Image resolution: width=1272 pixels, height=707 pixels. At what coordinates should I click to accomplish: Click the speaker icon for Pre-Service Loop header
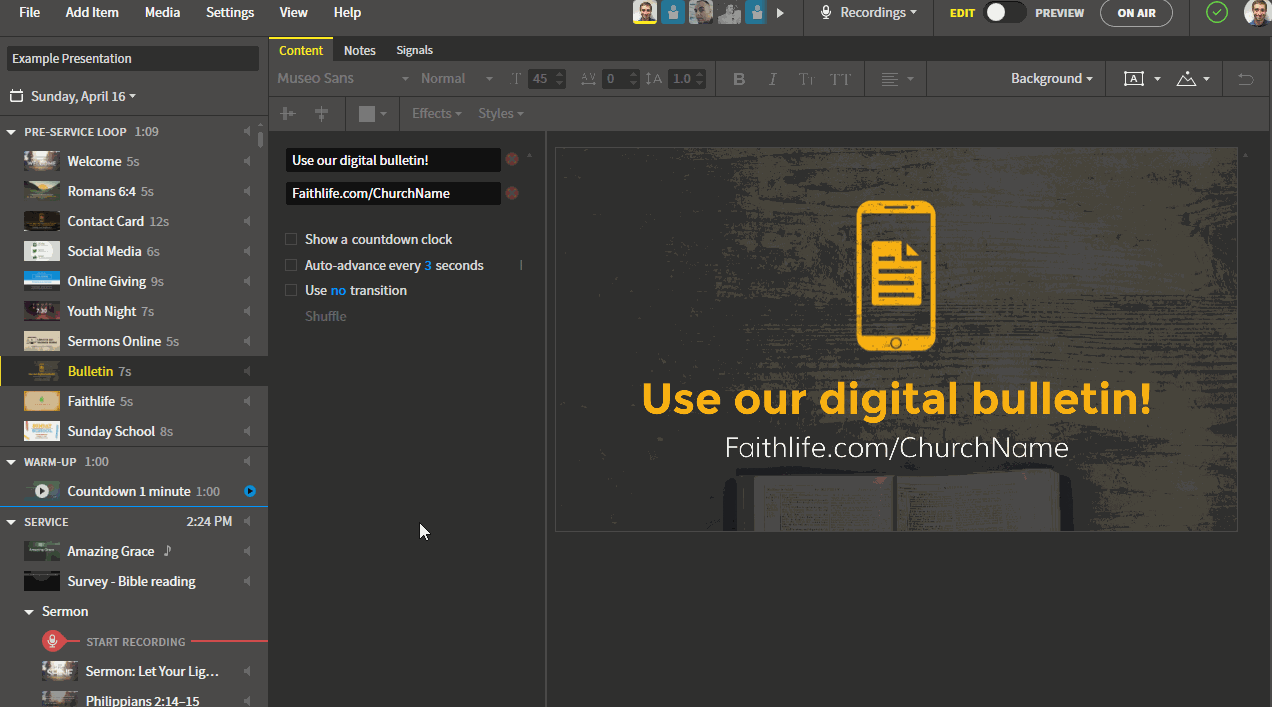(247, 131)
